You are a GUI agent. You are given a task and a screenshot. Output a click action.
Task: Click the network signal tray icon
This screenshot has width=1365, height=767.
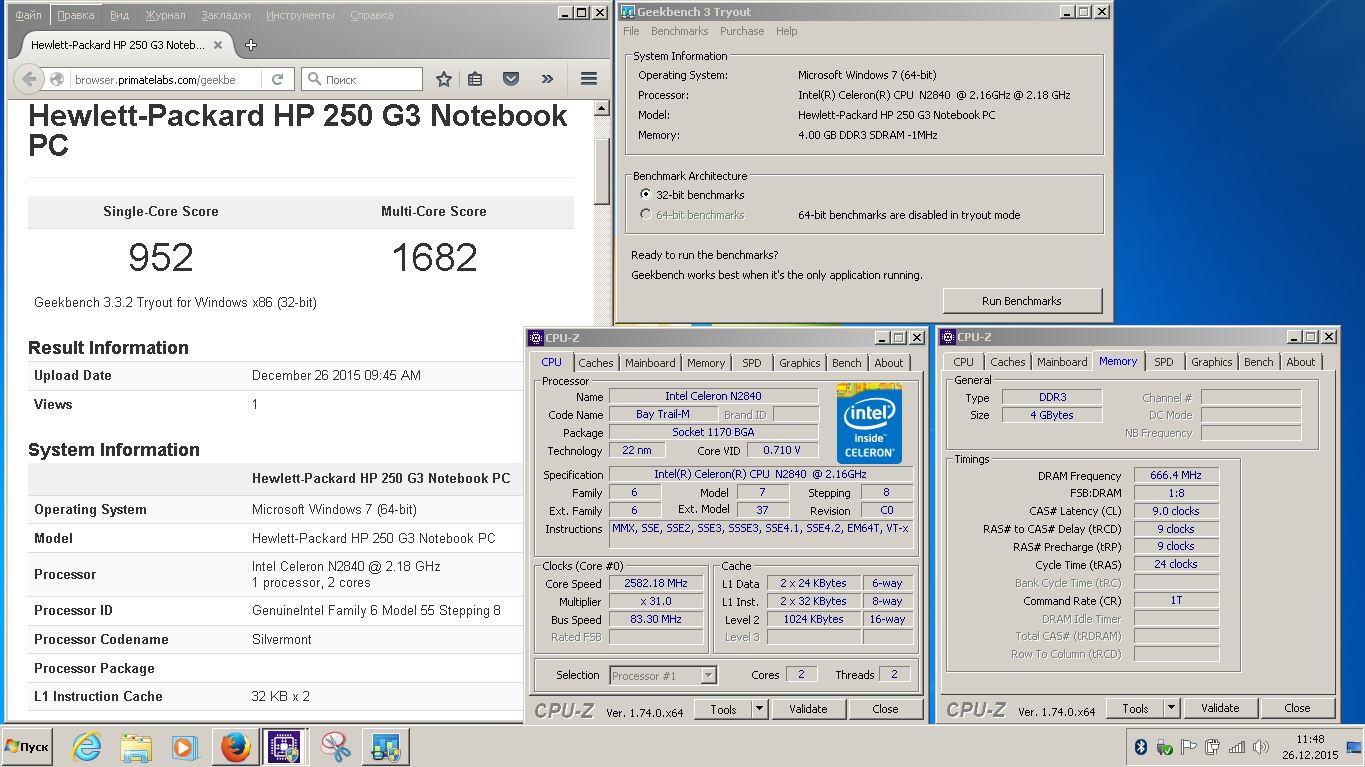tap(1237, 747)
